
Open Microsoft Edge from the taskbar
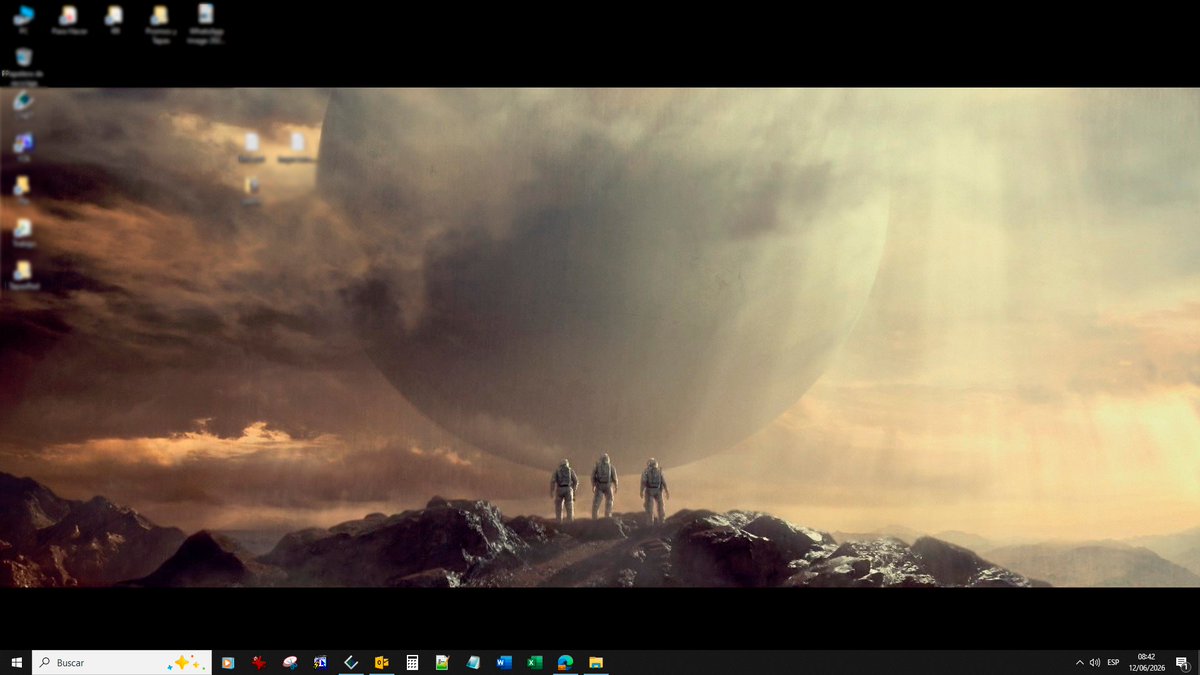(565, 662)
